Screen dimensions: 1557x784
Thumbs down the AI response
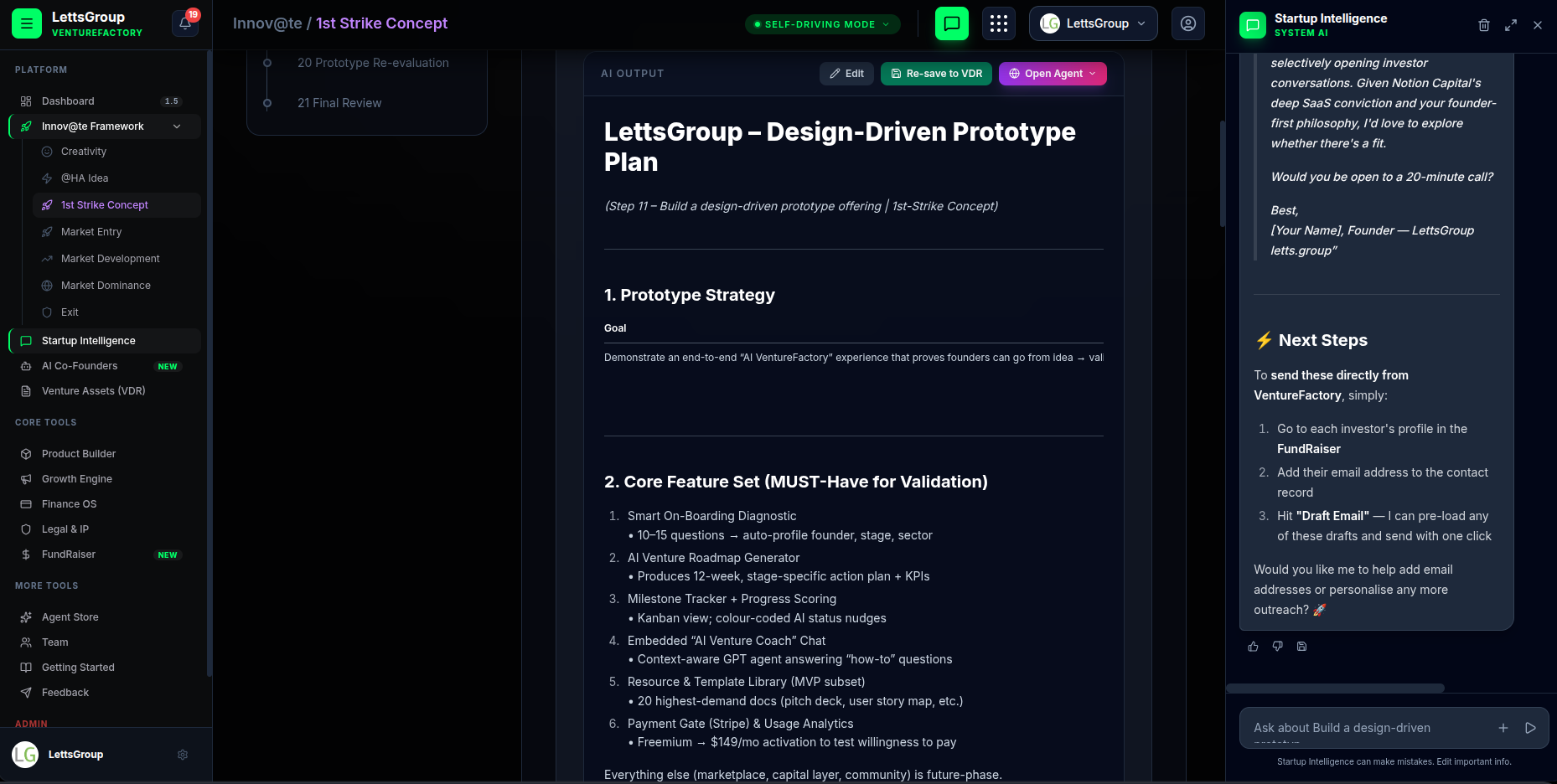(x=1278, y=647)
